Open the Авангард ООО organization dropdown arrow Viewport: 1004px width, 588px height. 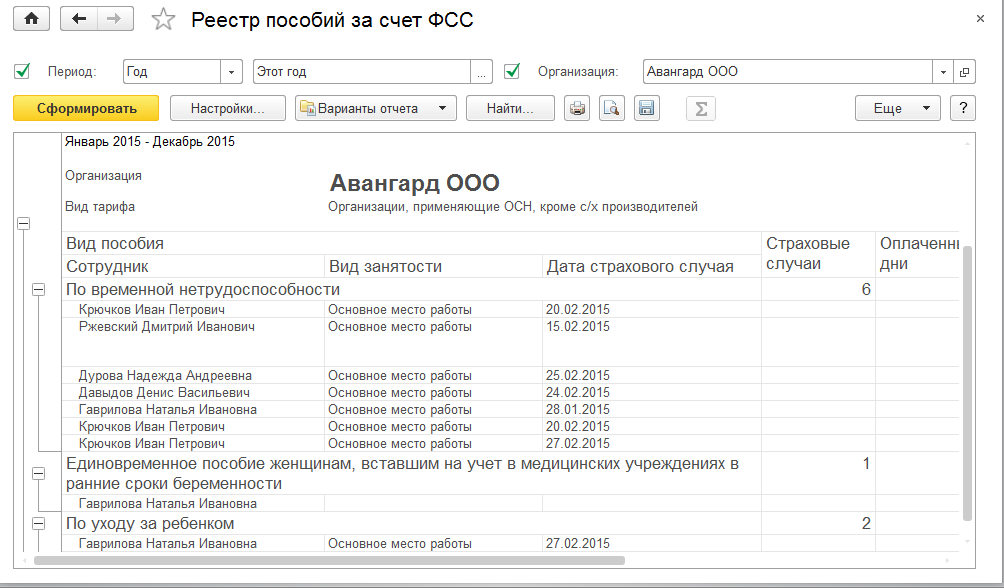943,72
